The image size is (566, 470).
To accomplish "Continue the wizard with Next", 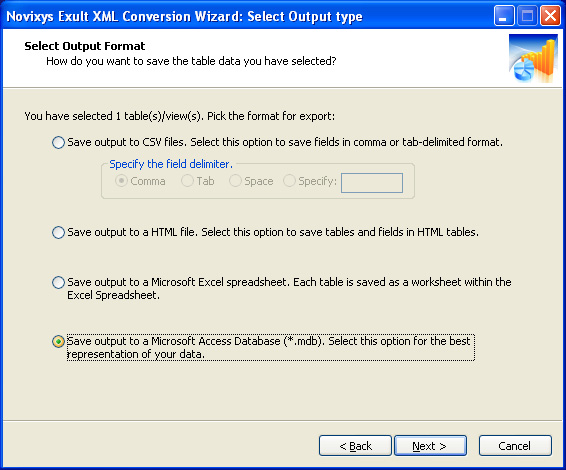I will pos(430,446).
